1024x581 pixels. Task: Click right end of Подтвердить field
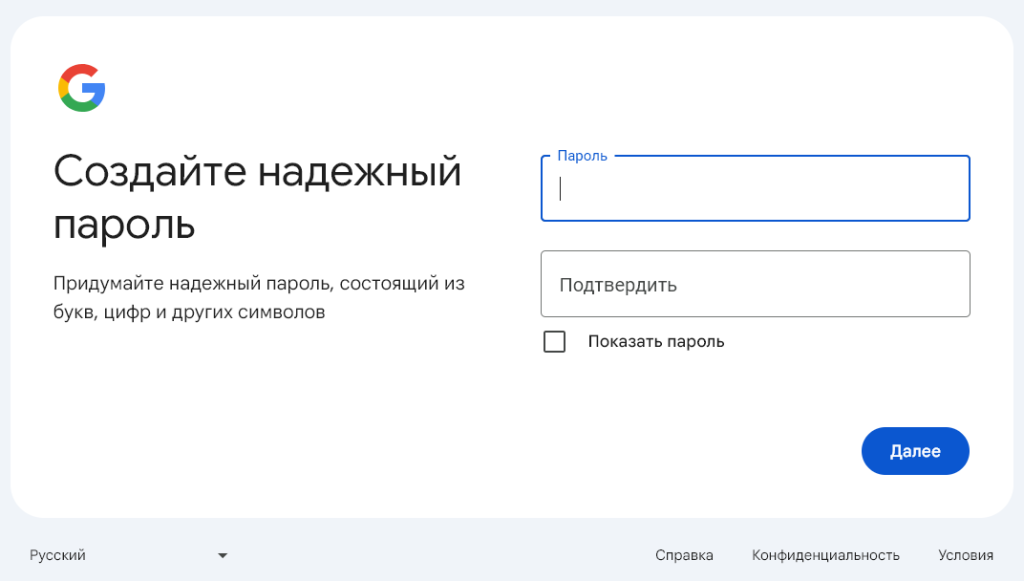click(950, 284)
